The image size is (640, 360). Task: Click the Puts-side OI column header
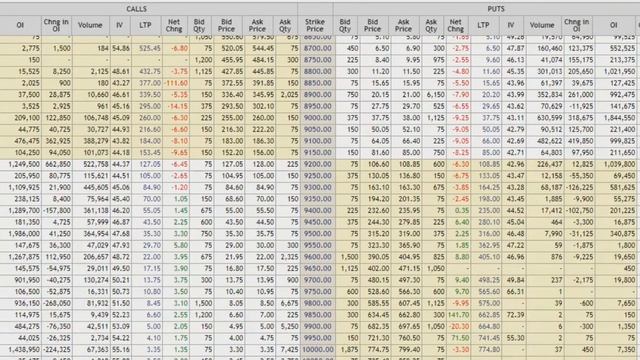point(613,25)
